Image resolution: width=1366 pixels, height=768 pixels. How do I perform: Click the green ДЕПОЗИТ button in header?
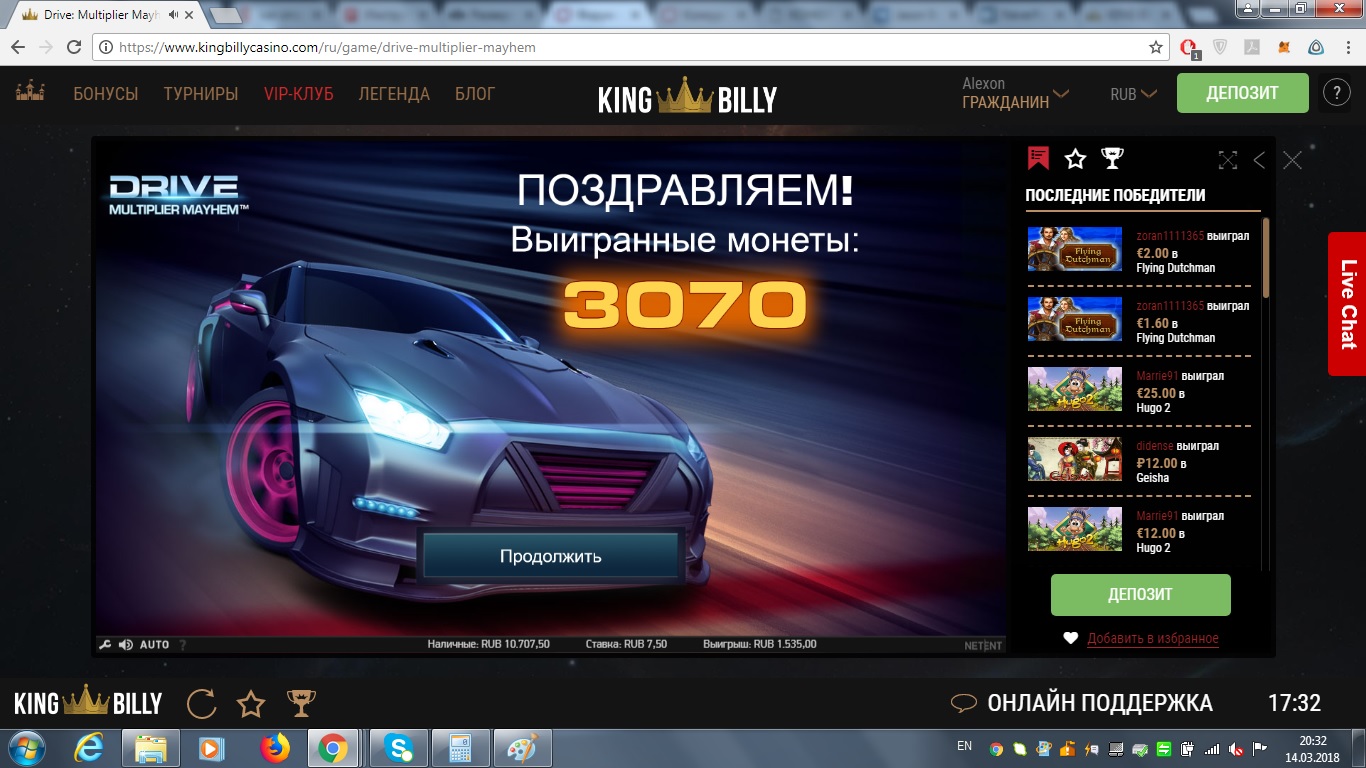(x=1242, y=93)
